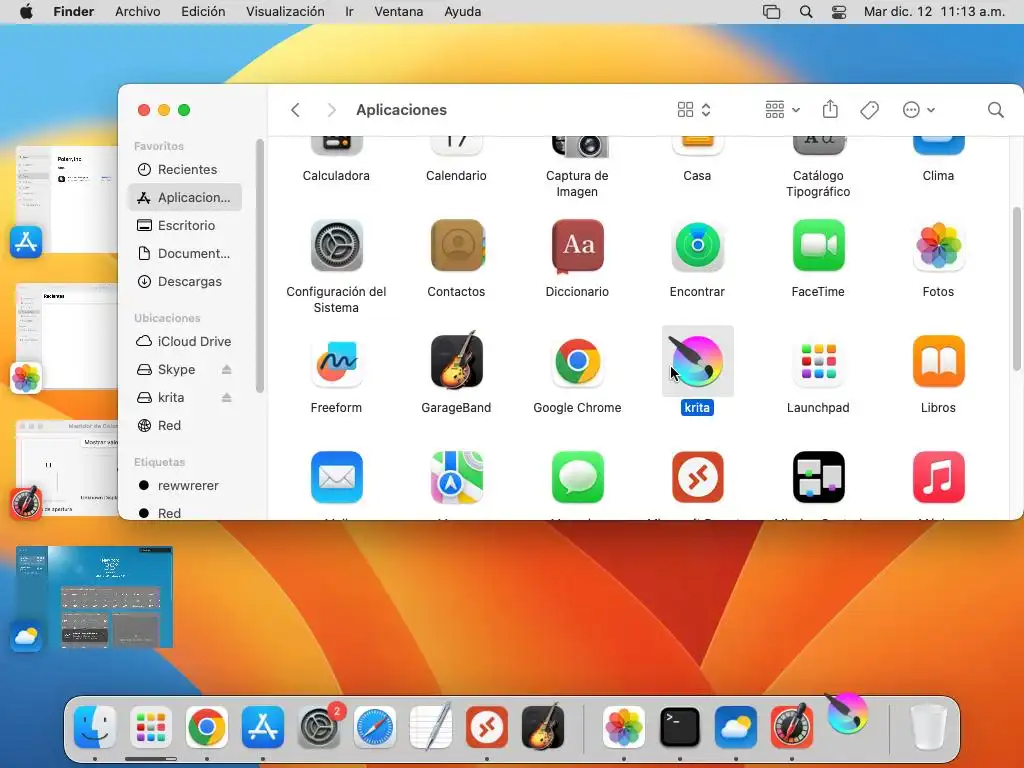Screen dimensions: 1024x768
Task: Go back in Finder navigation
Action: [295, 110]
